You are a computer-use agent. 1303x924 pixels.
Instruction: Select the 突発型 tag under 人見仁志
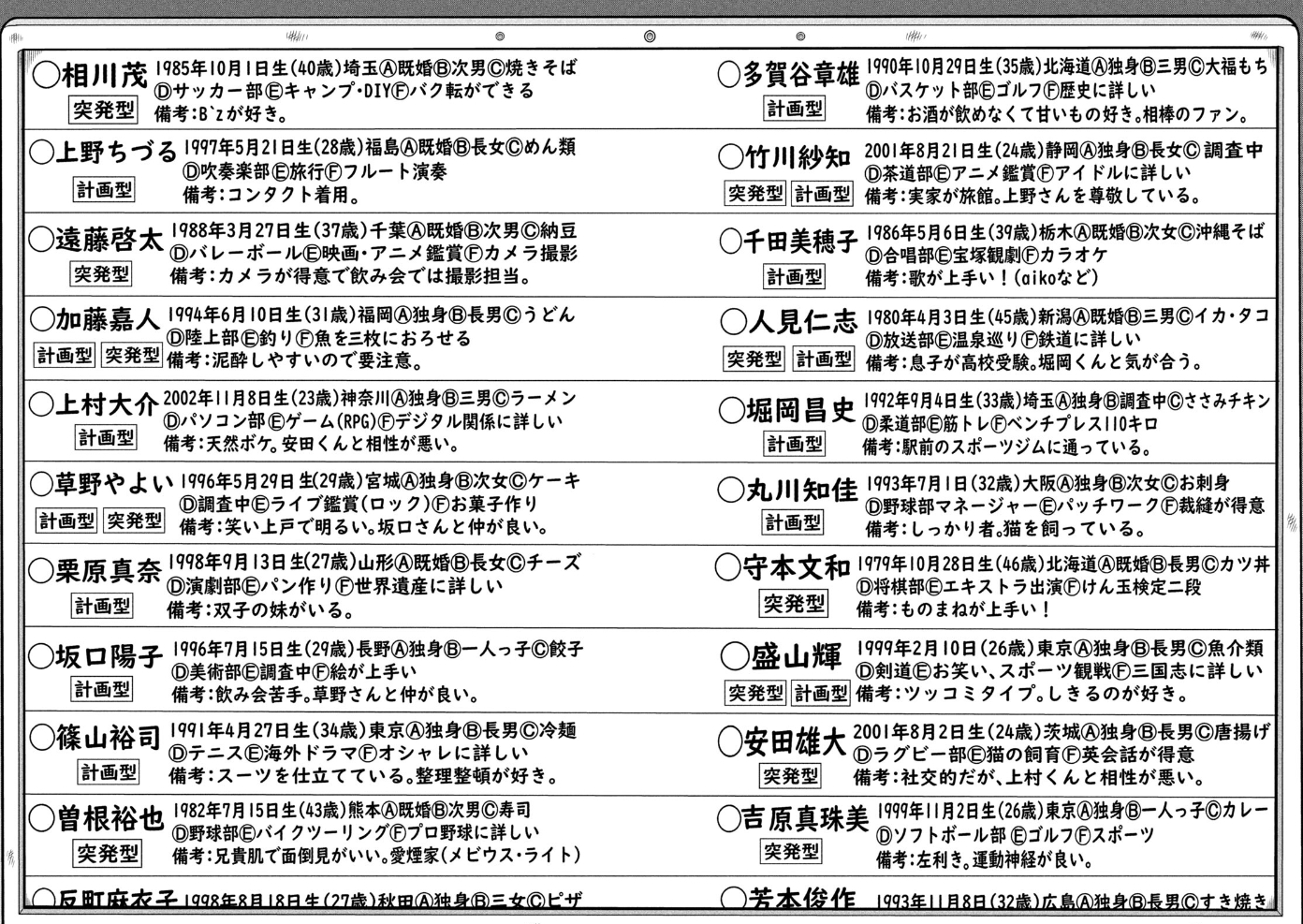754,359
